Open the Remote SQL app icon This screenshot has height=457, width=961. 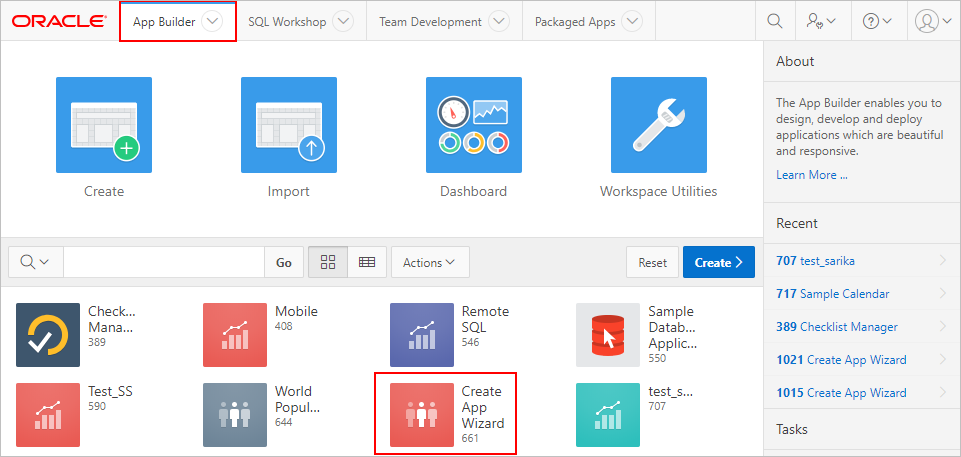click(422, 335)
